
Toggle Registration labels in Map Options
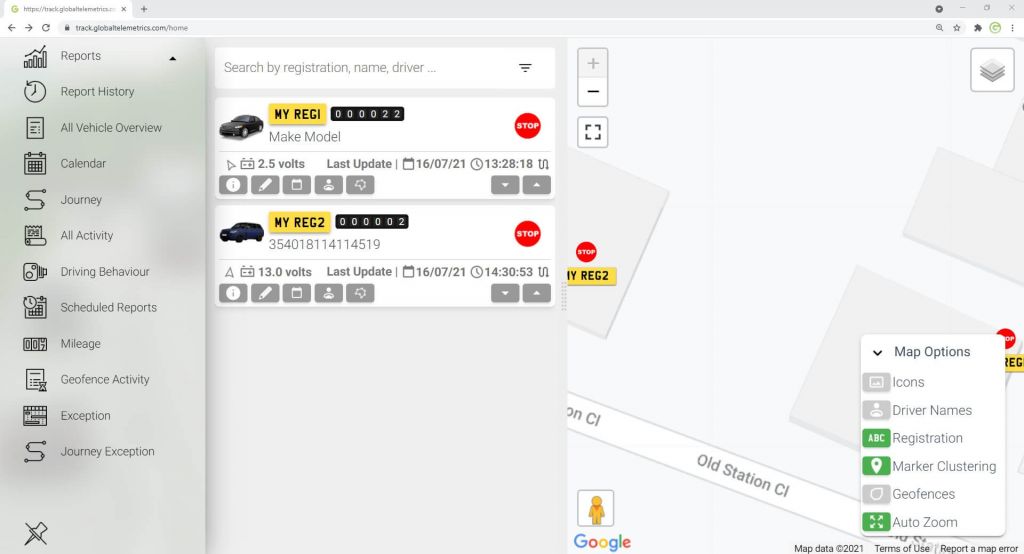[876, 438]
